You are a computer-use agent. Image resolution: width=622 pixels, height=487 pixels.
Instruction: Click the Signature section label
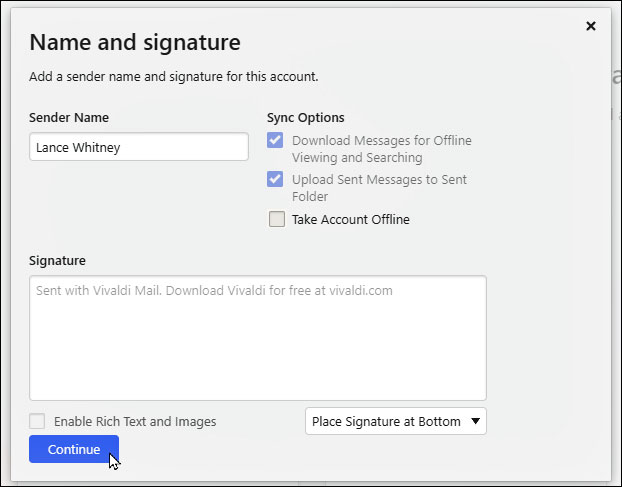click(57, 261)
